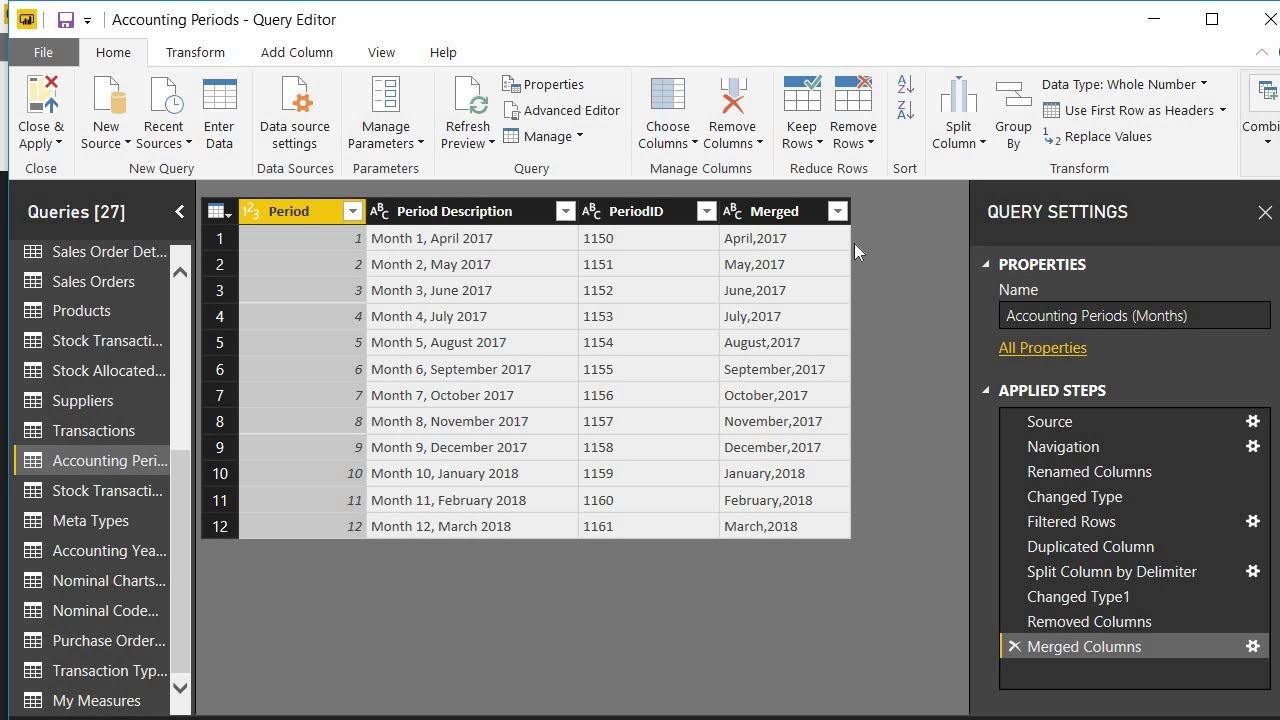Click Replace Values
Screen dimensions: 1280x720
pyautogui.click(x=1097, y=136)
